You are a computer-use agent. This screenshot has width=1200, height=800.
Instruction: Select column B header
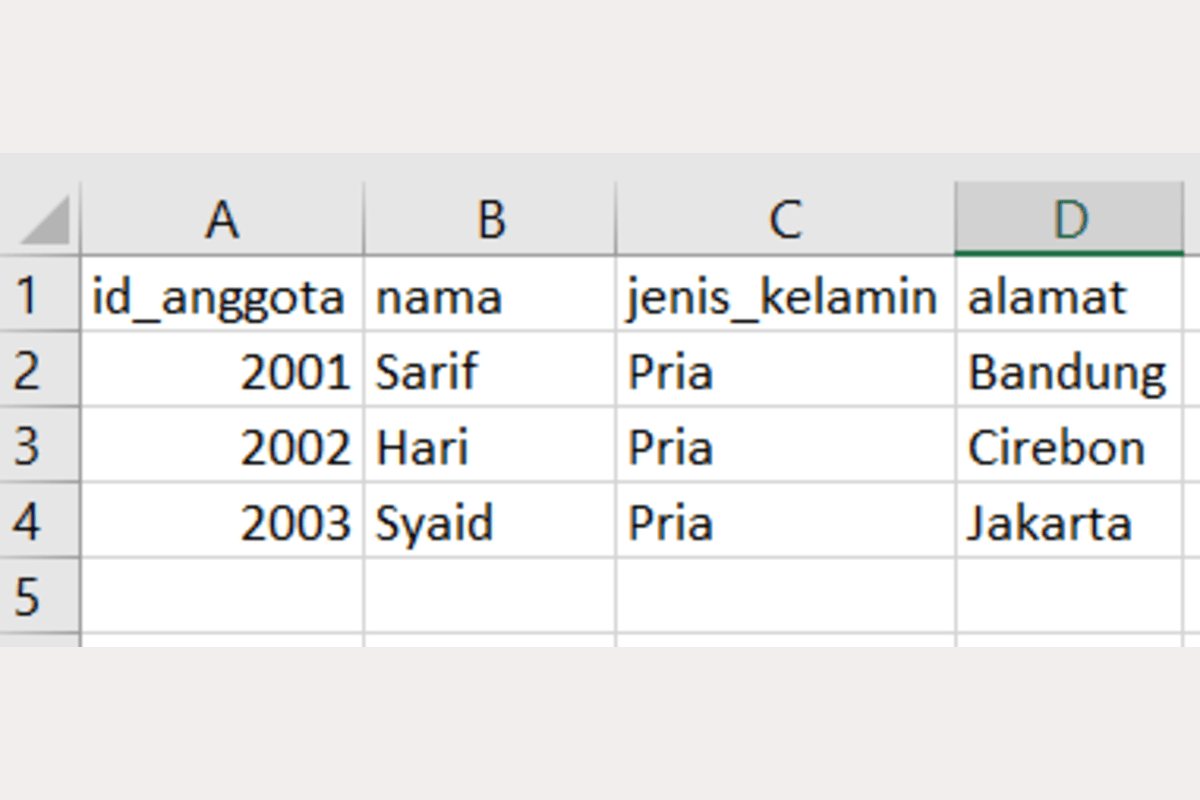[x=490, y=219]
